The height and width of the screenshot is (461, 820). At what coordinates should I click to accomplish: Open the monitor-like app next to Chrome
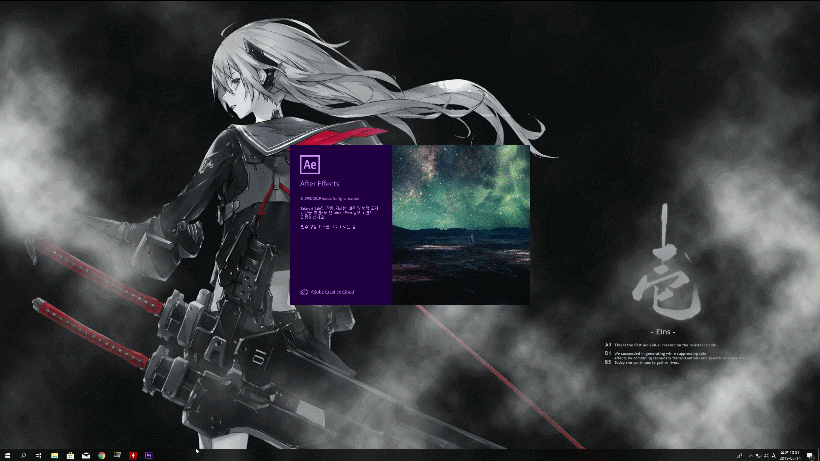coord(117,455)
